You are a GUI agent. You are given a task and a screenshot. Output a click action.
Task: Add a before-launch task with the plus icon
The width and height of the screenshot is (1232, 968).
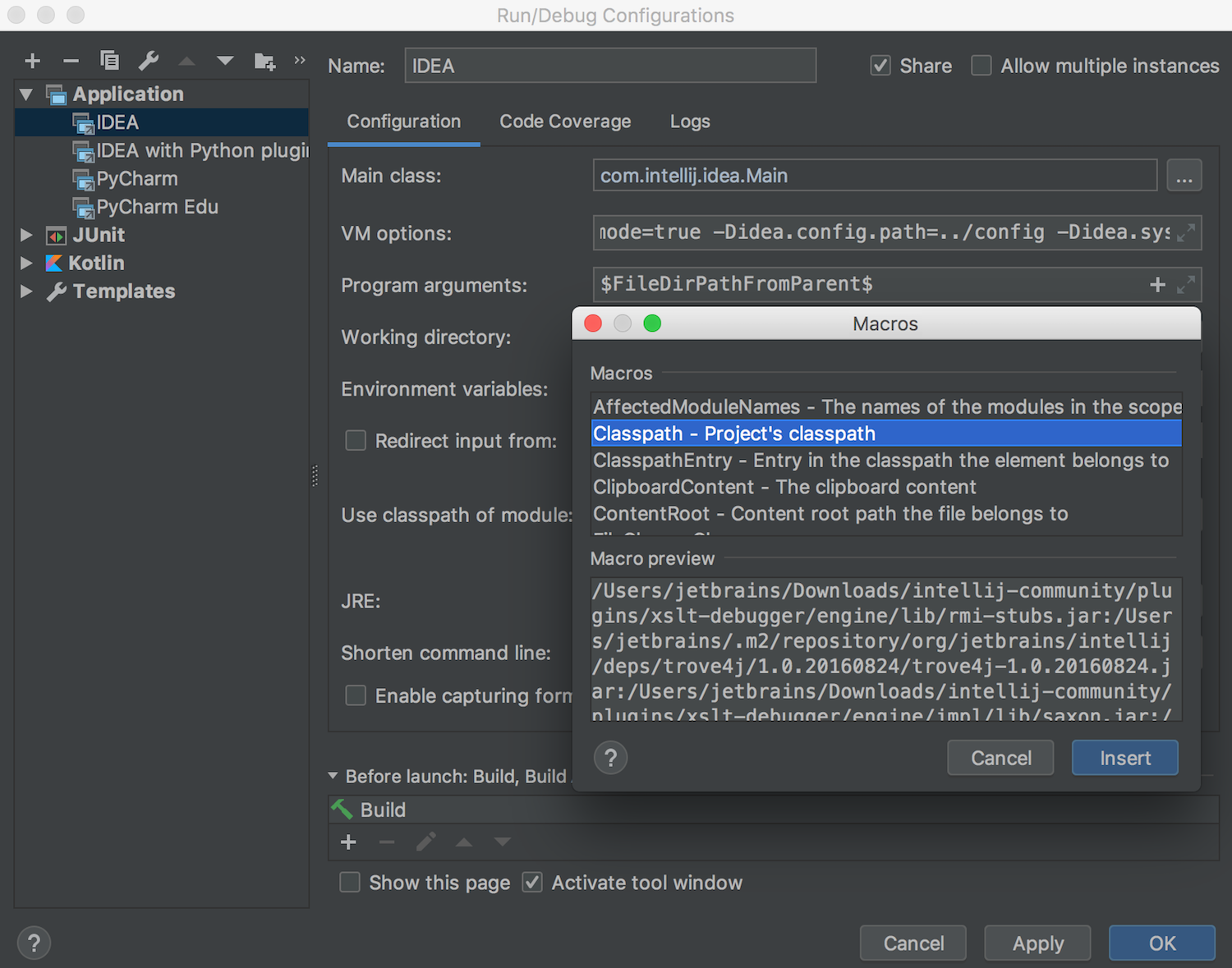tap(348, 842)
